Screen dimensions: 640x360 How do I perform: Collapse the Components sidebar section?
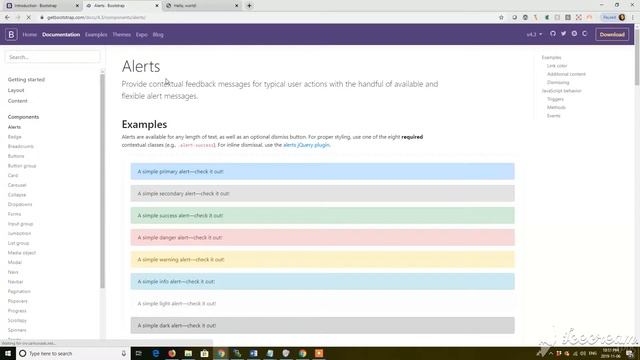coord(23,117)
